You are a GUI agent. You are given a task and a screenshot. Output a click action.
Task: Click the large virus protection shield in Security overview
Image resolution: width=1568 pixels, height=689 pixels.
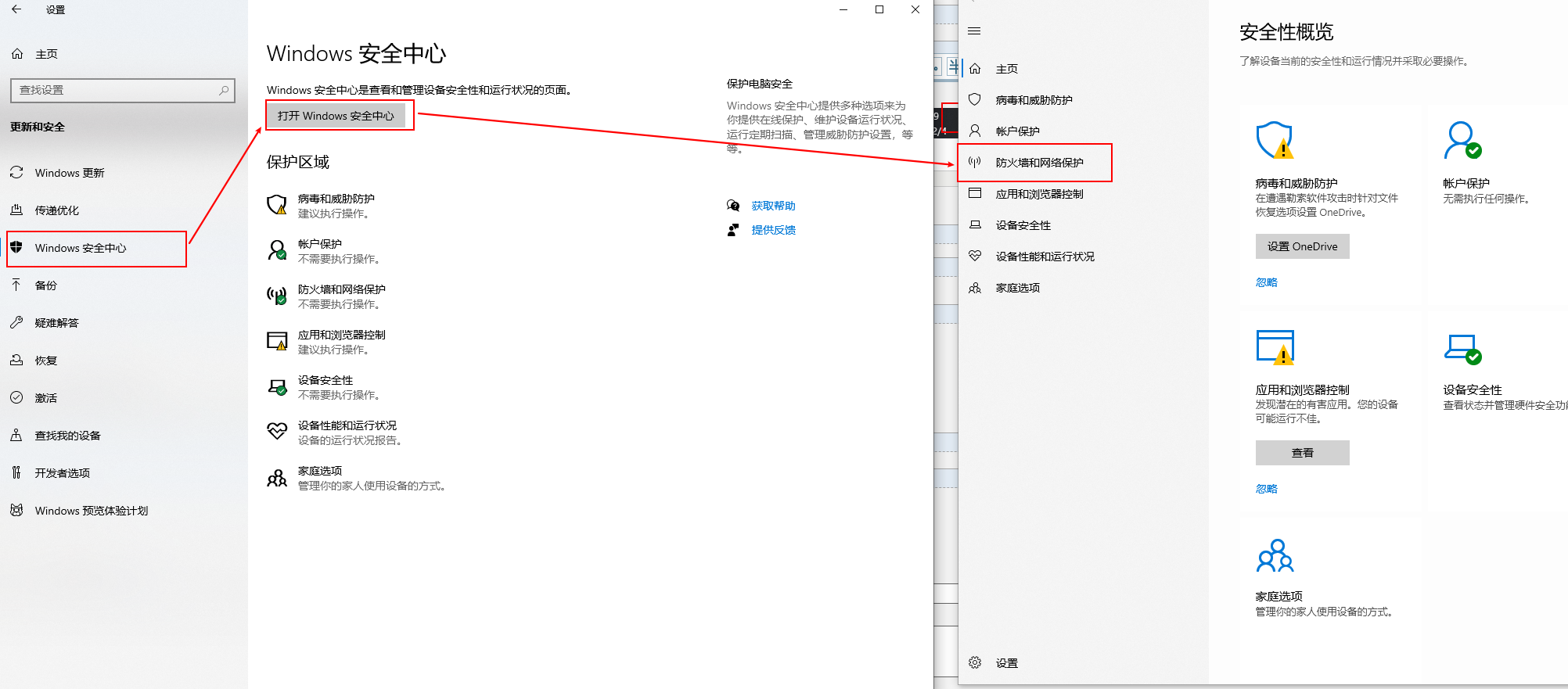point(1275,141)
